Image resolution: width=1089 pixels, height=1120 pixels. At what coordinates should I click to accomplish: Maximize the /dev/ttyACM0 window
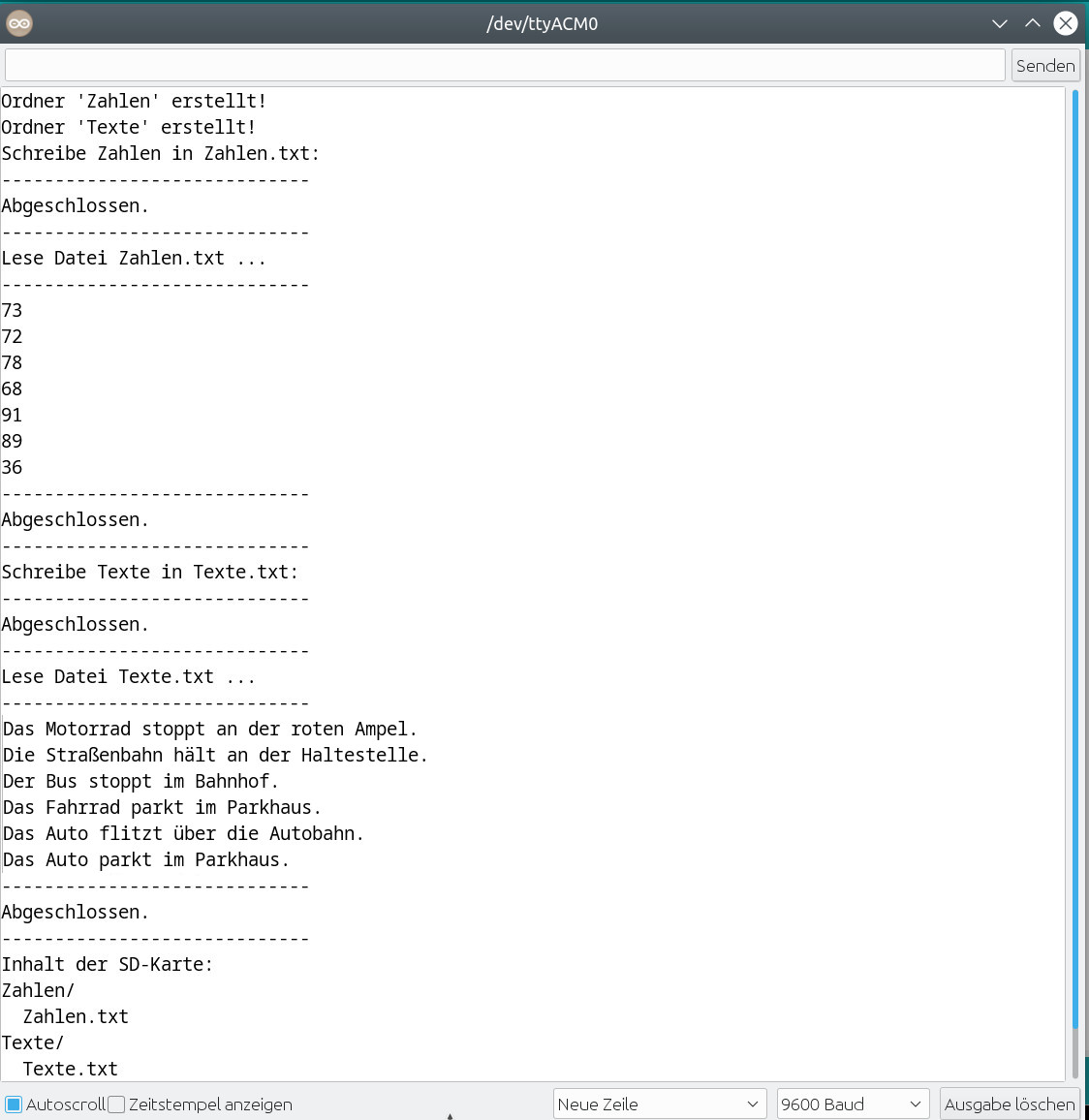coord(1033,23)
